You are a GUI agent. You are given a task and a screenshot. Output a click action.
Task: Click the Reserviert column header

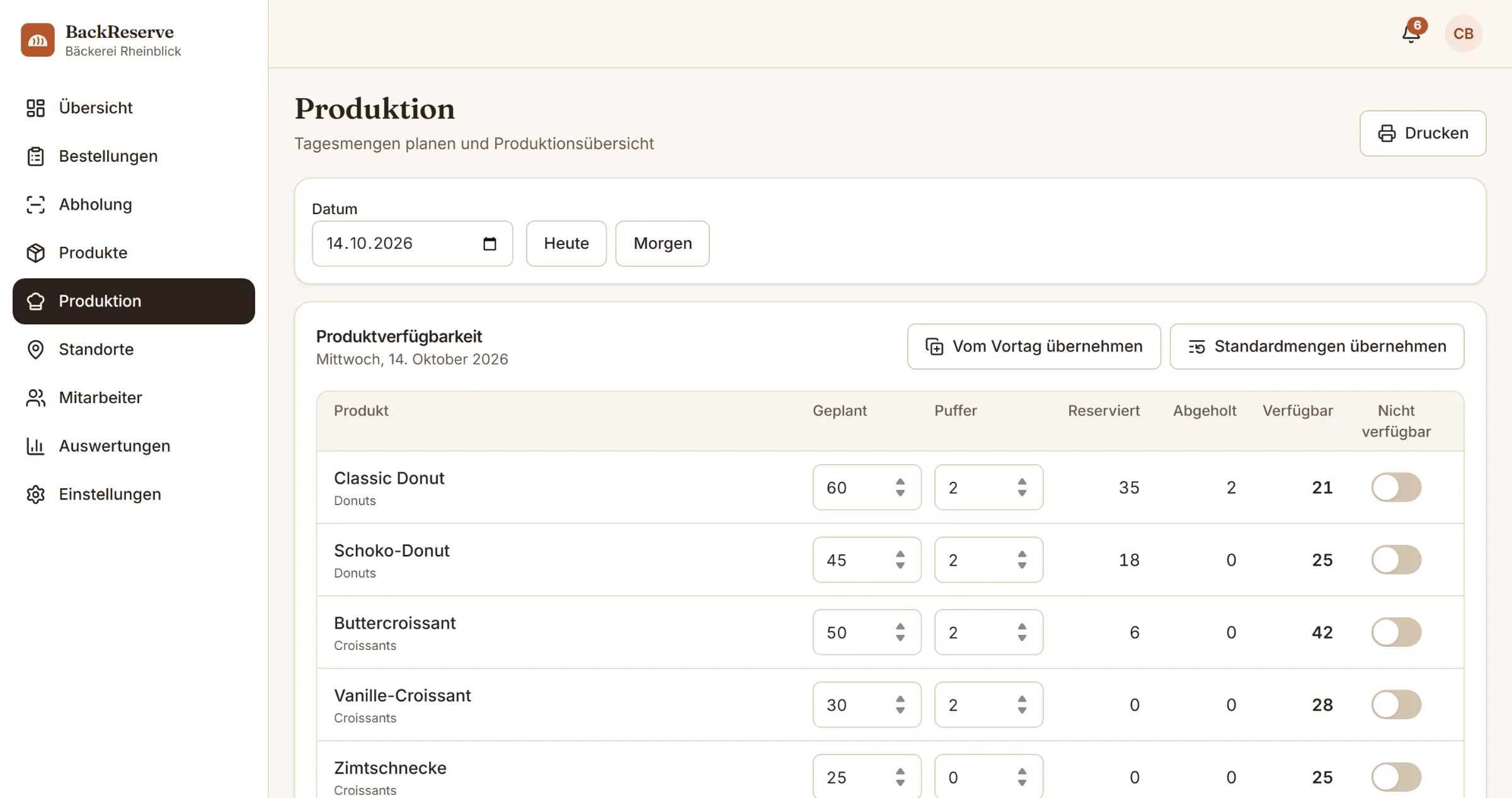tap(1104, 411)
